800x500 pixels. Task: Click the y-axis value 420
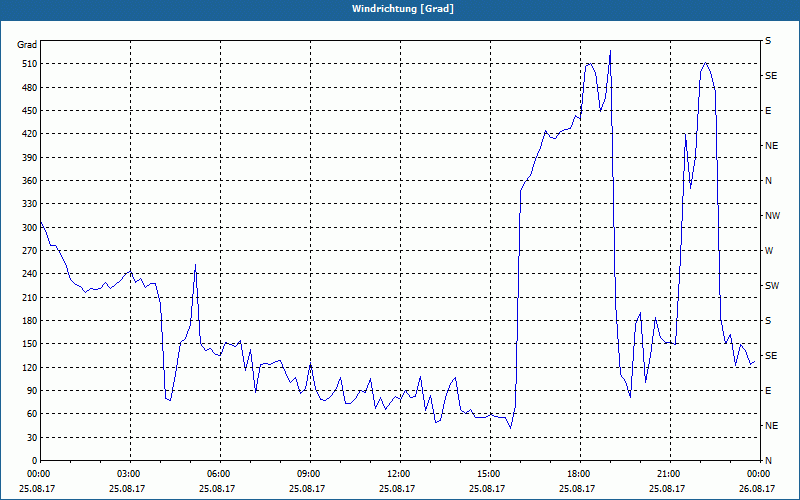tap(29, 134)
